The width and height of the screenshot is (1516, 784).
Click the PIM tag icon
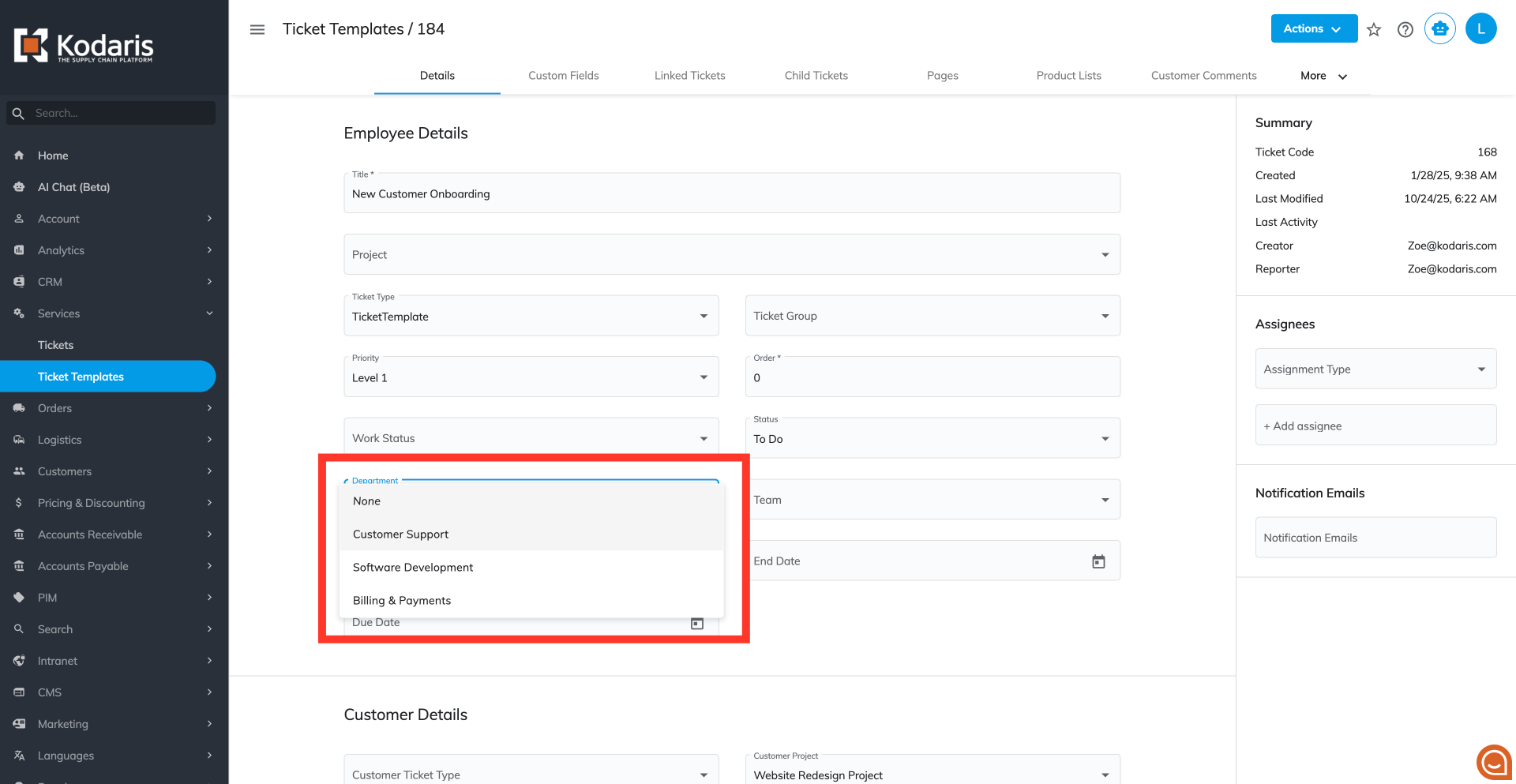pyautogui.click(x=19, y=598)
